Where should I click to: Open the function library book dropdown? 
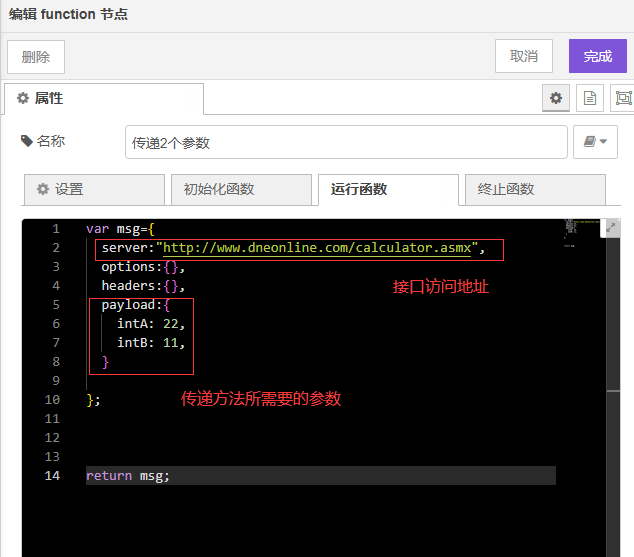(x=595, y=142)
